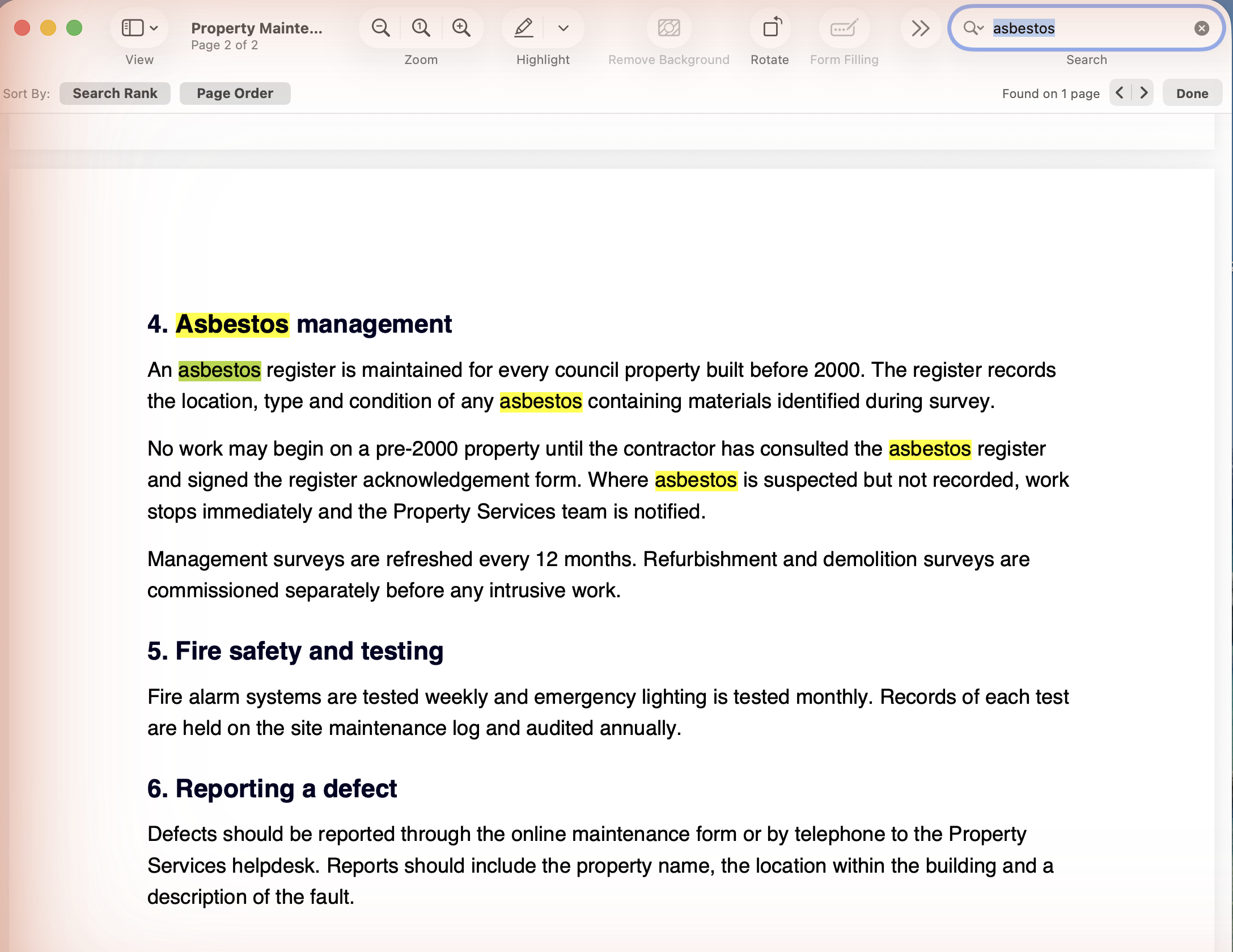Image resolution: width=1233 pixels, height=952 pixels.
Task: Click asbestos before 'containing materials'
Action: (x=541, y=401)
